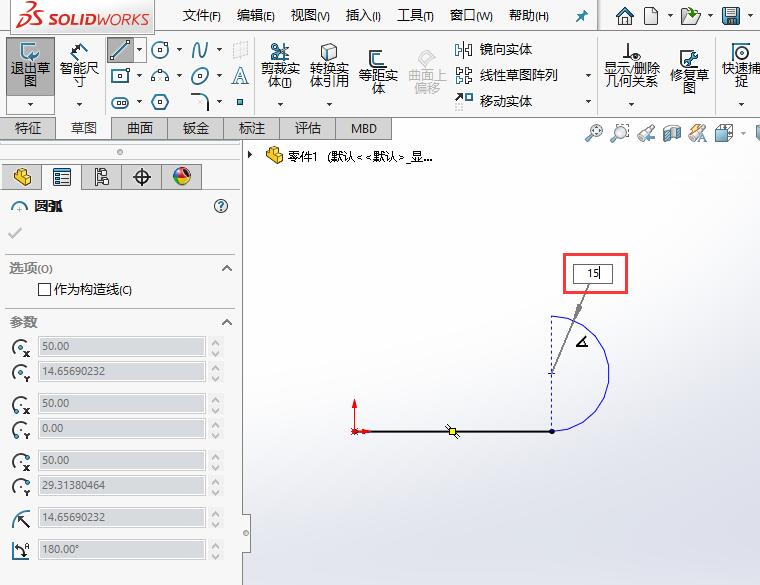Viewport: 760px width, 585px height.
Task: Switch to the MBD tab
Action: [364, 128]
